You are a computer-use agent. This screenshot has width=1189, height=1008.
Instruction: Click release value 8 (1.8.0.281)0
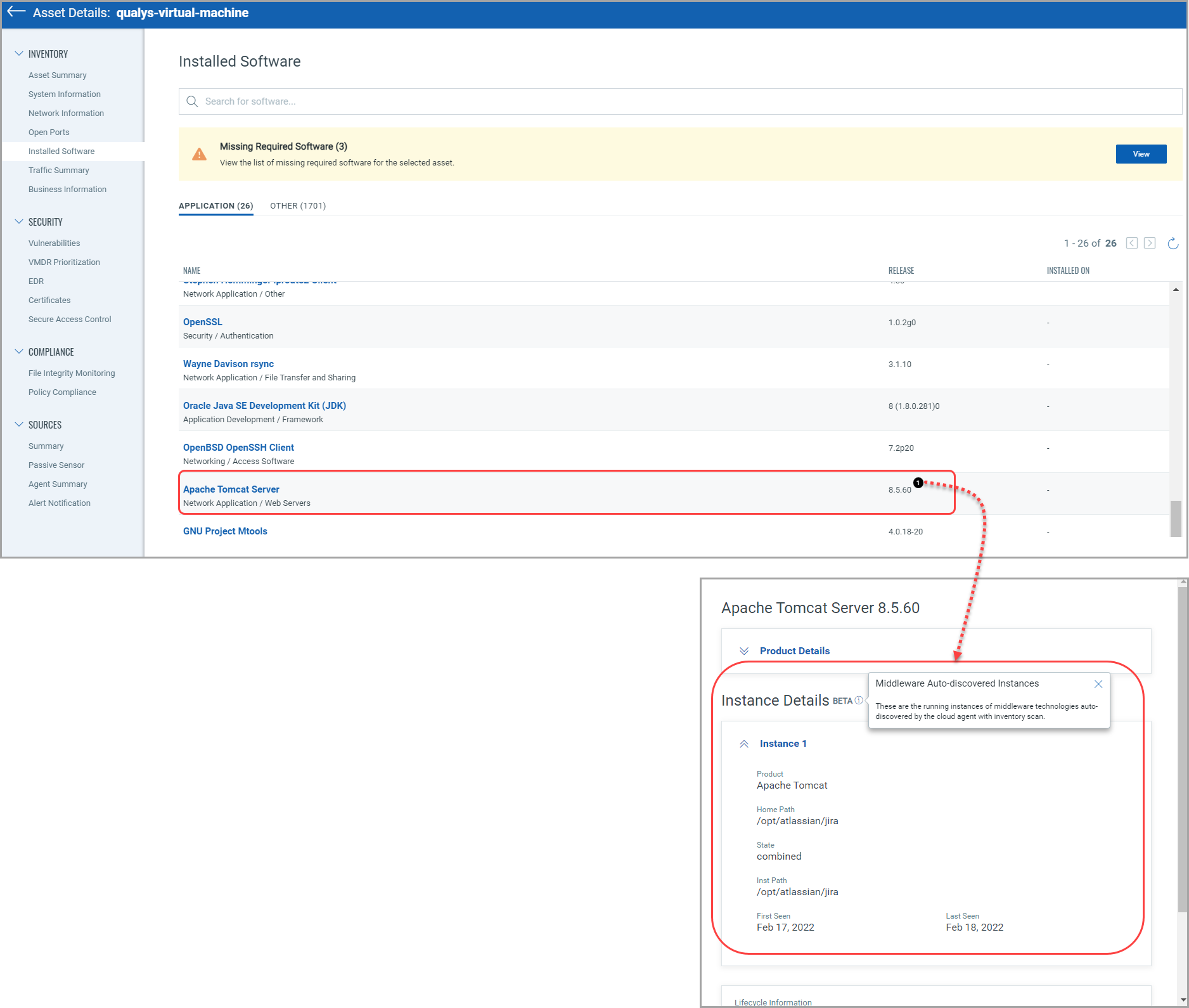pos(914,406)
